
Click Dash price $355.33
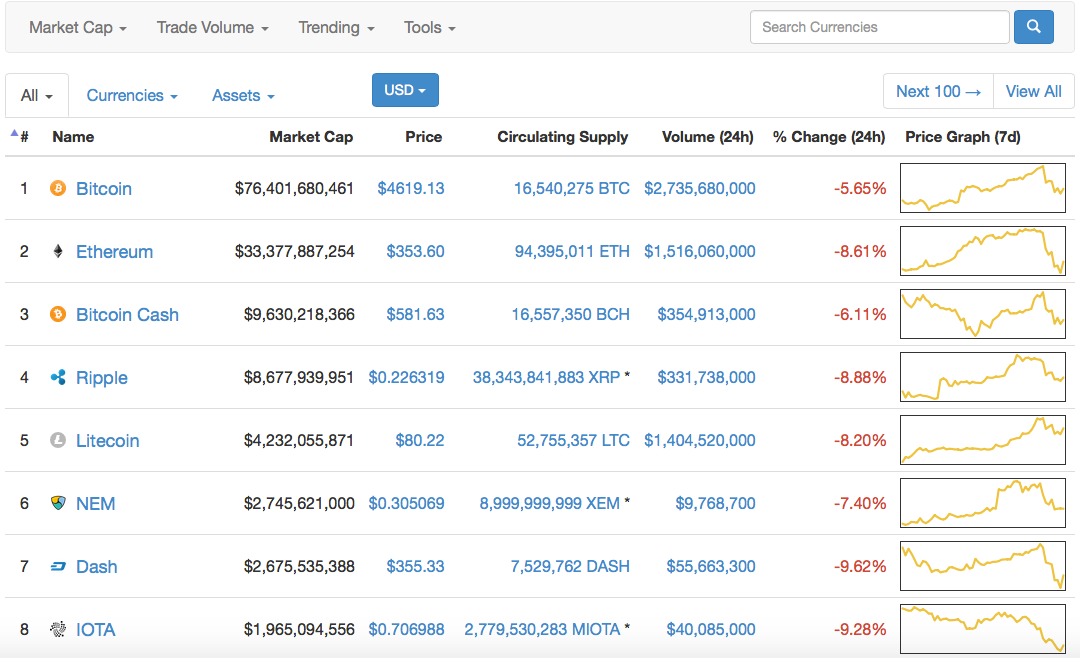415,566
